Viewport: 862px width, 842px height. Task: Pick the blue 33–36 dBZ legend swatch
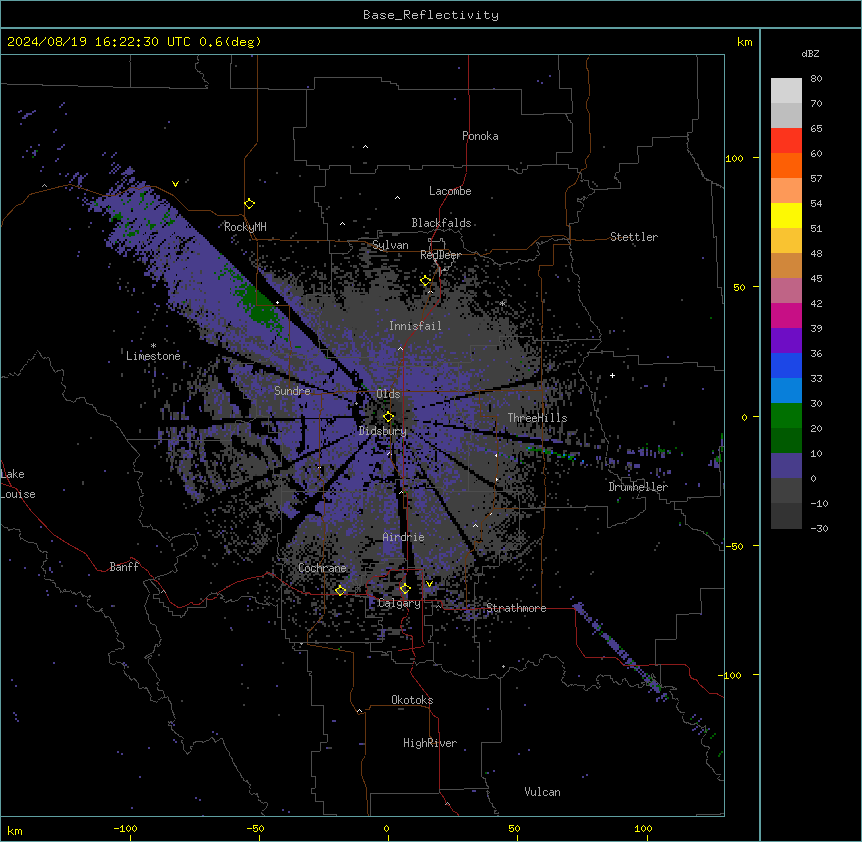(x=786, y=365)
